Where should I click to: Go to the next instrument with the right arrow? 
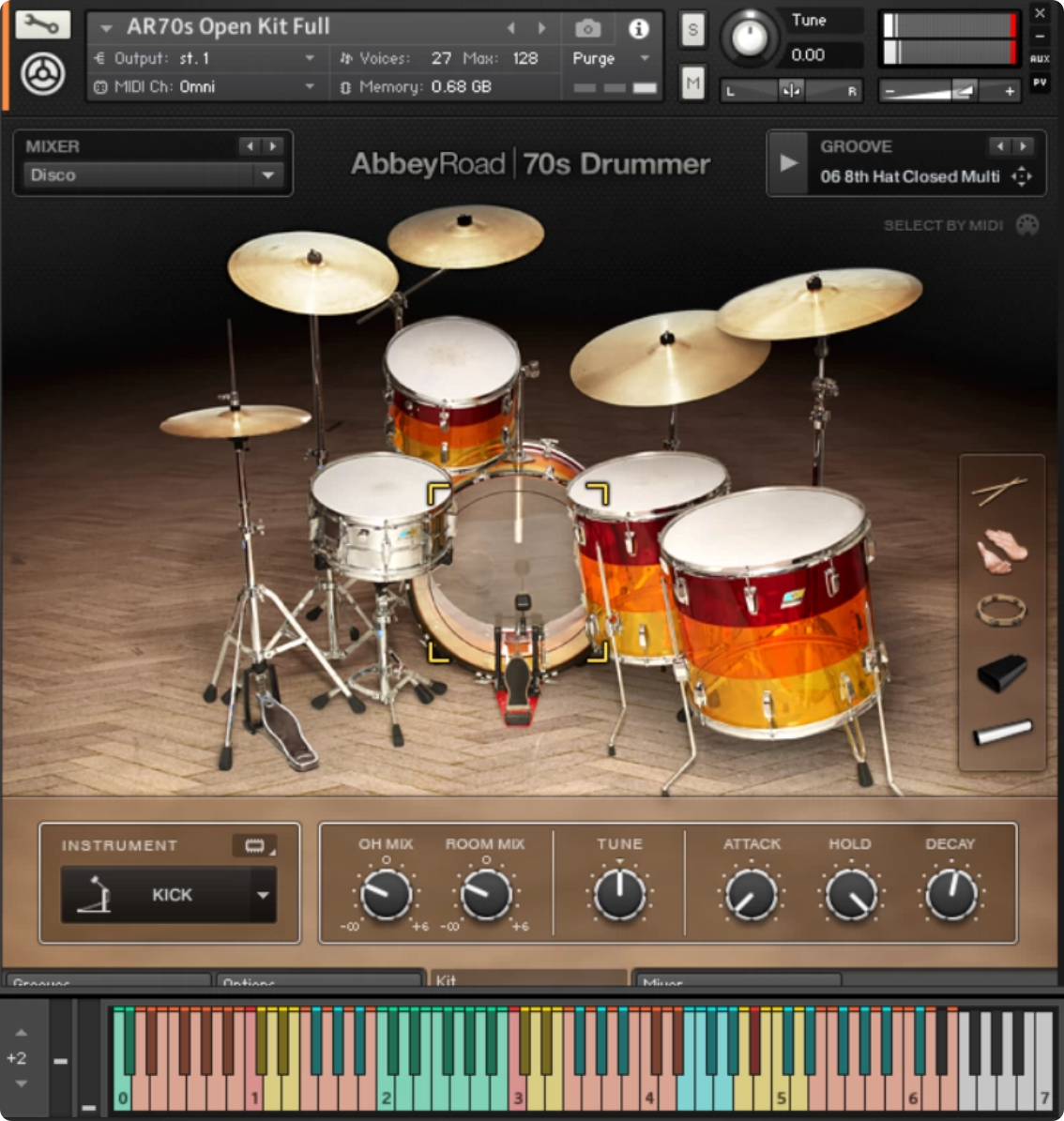(x=542, y=28)
